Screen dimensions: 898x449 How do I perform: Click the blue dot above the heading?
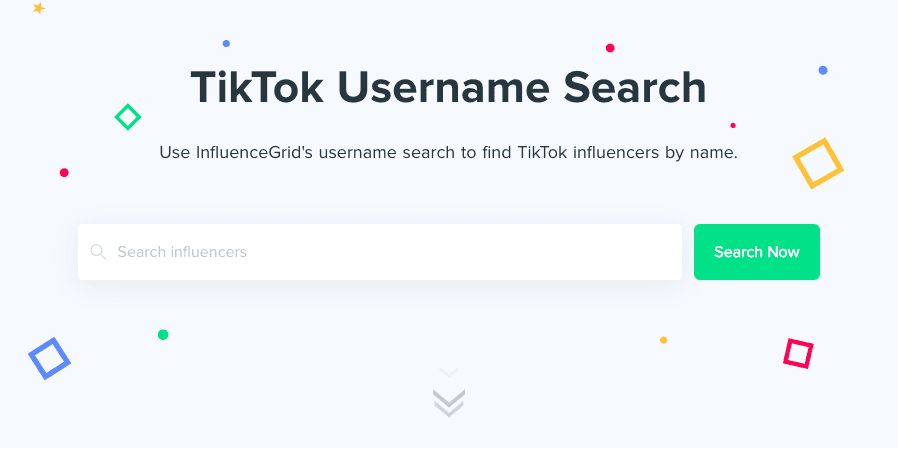point(226,44)
